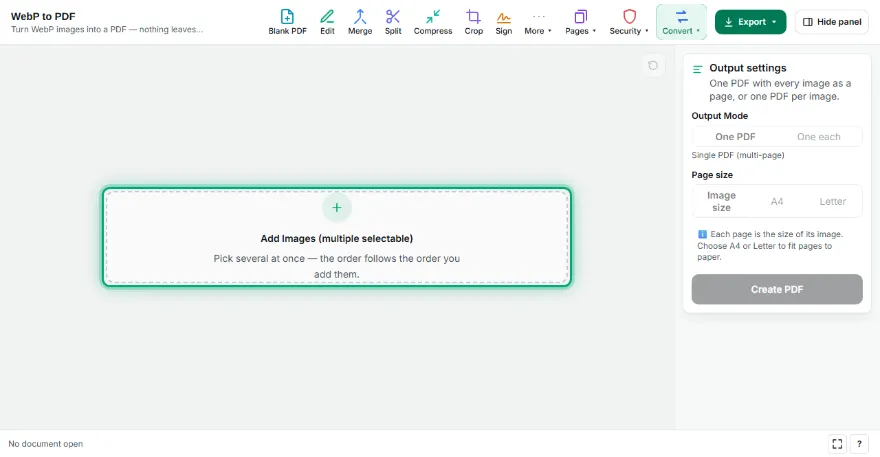Click the No document open status text
This screenshot has height=457, width=880.
point(45,444)
